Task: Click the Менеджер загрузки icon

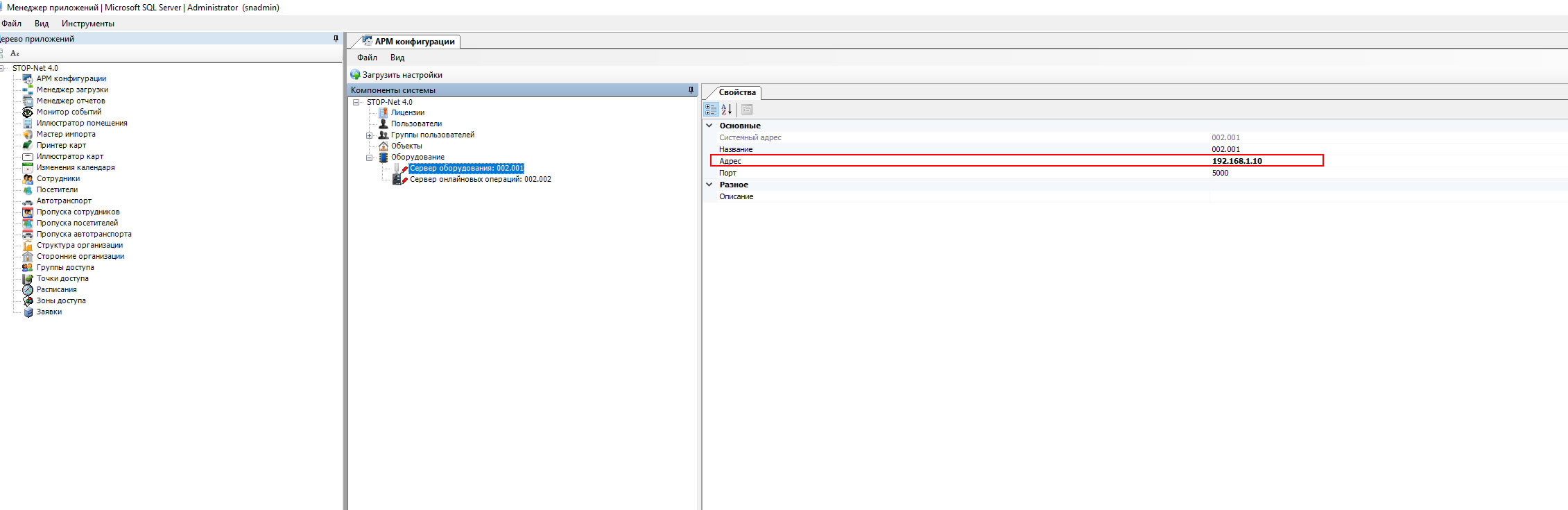Action: (x=28, y=90)
